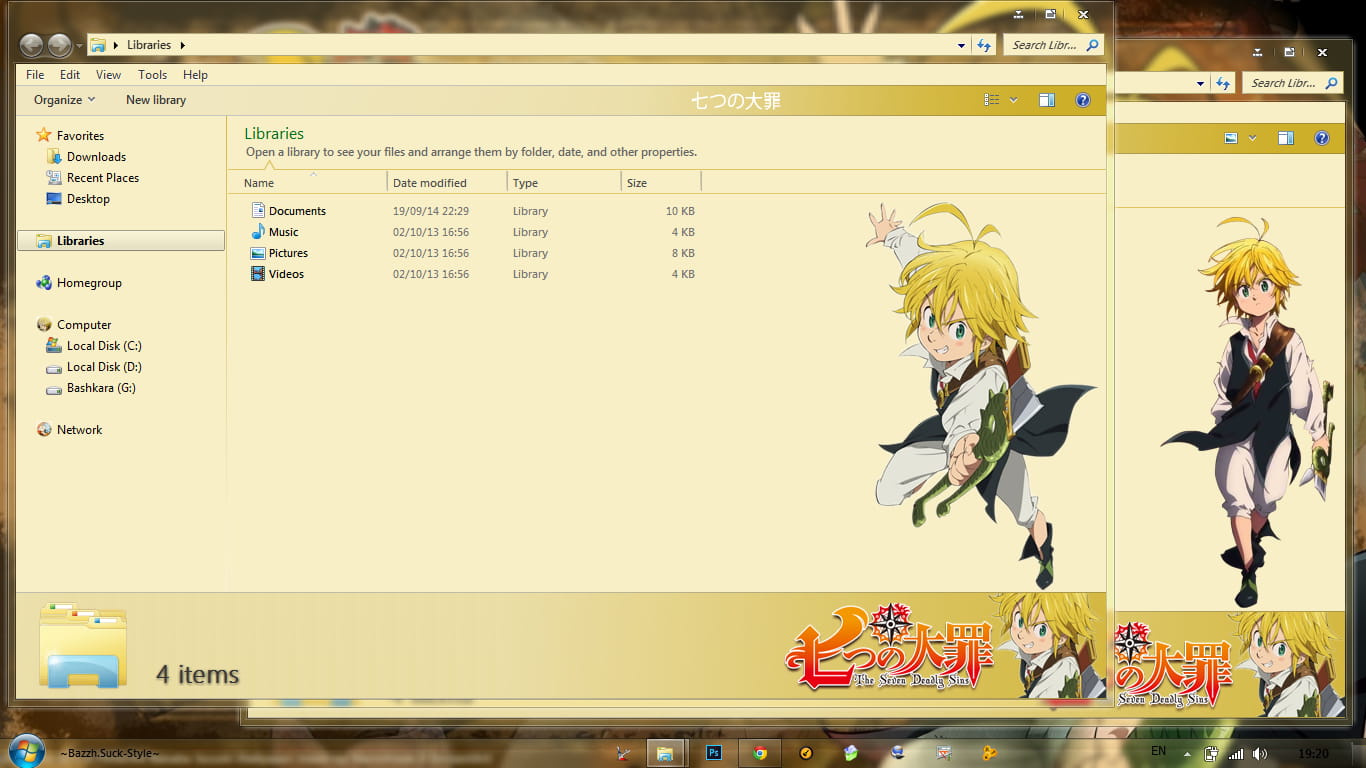Open Photoshop from the taskbar
The height and width of the screenshot is (768, 1366).
(x=714, y=753)
